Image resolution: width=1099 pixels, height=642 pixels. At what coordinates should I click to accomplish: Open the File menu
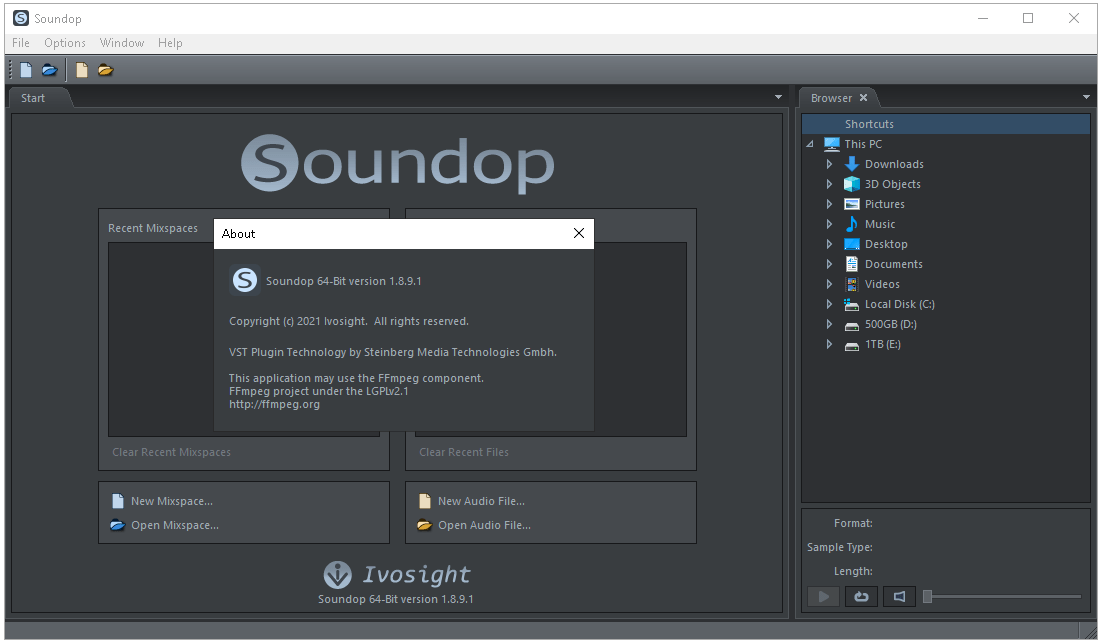point(21,43)
